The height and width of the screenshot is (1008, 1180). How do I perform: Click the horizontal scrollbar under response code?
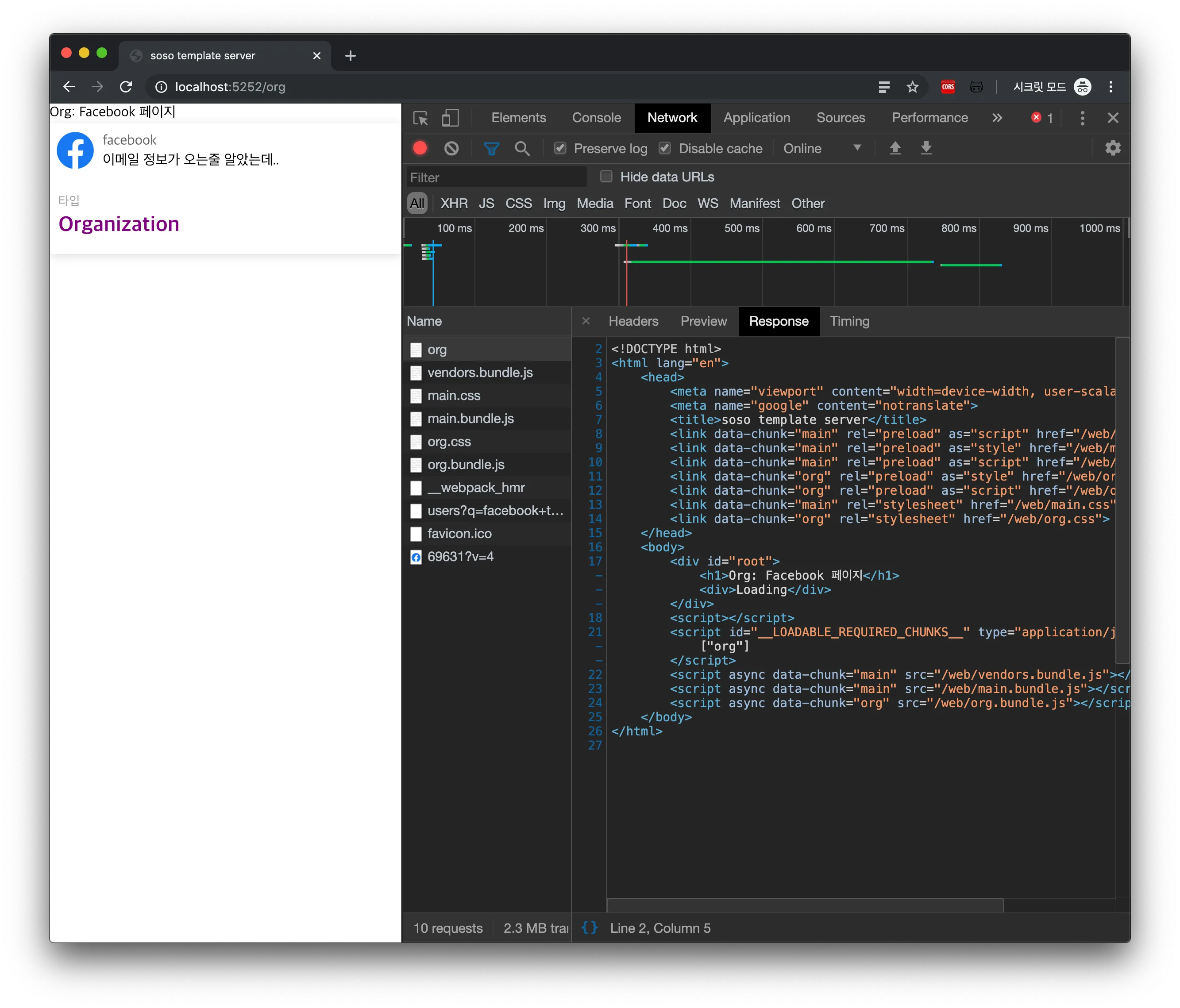805,905
